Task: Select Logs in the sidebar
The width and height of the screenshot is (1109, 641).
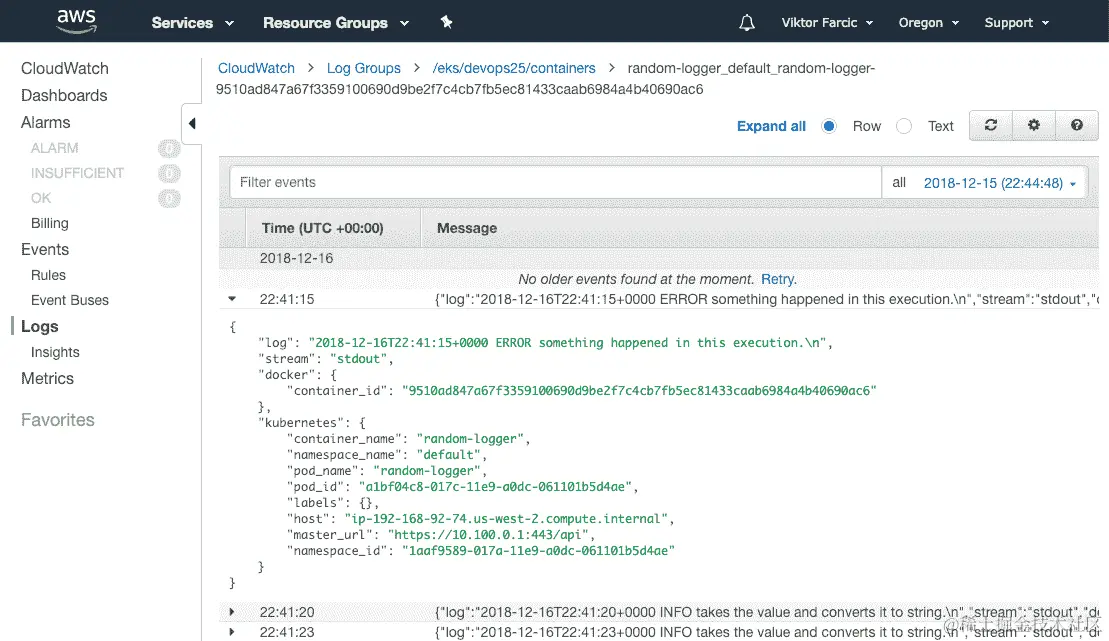Action: coord(40,326)
